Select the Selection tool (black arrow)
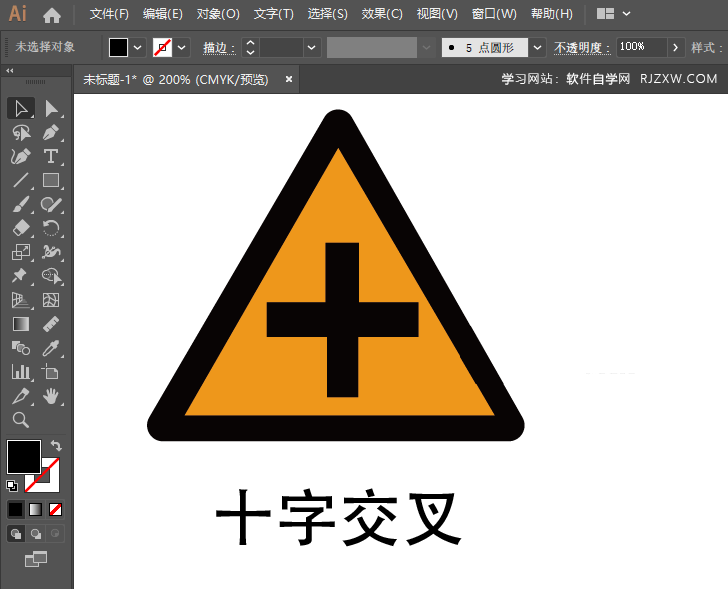Viewport: 728px width, 589px height. point(20,109)
